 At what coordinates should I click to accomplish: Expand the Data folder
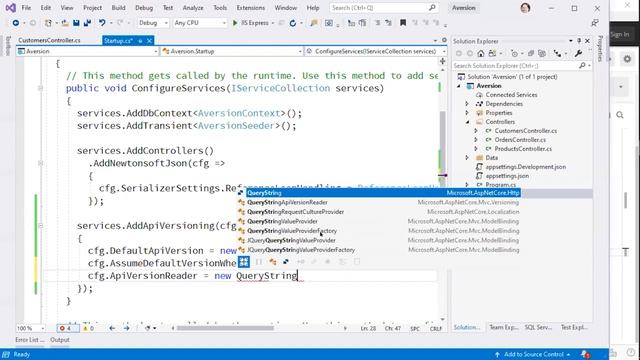point(467,158)
